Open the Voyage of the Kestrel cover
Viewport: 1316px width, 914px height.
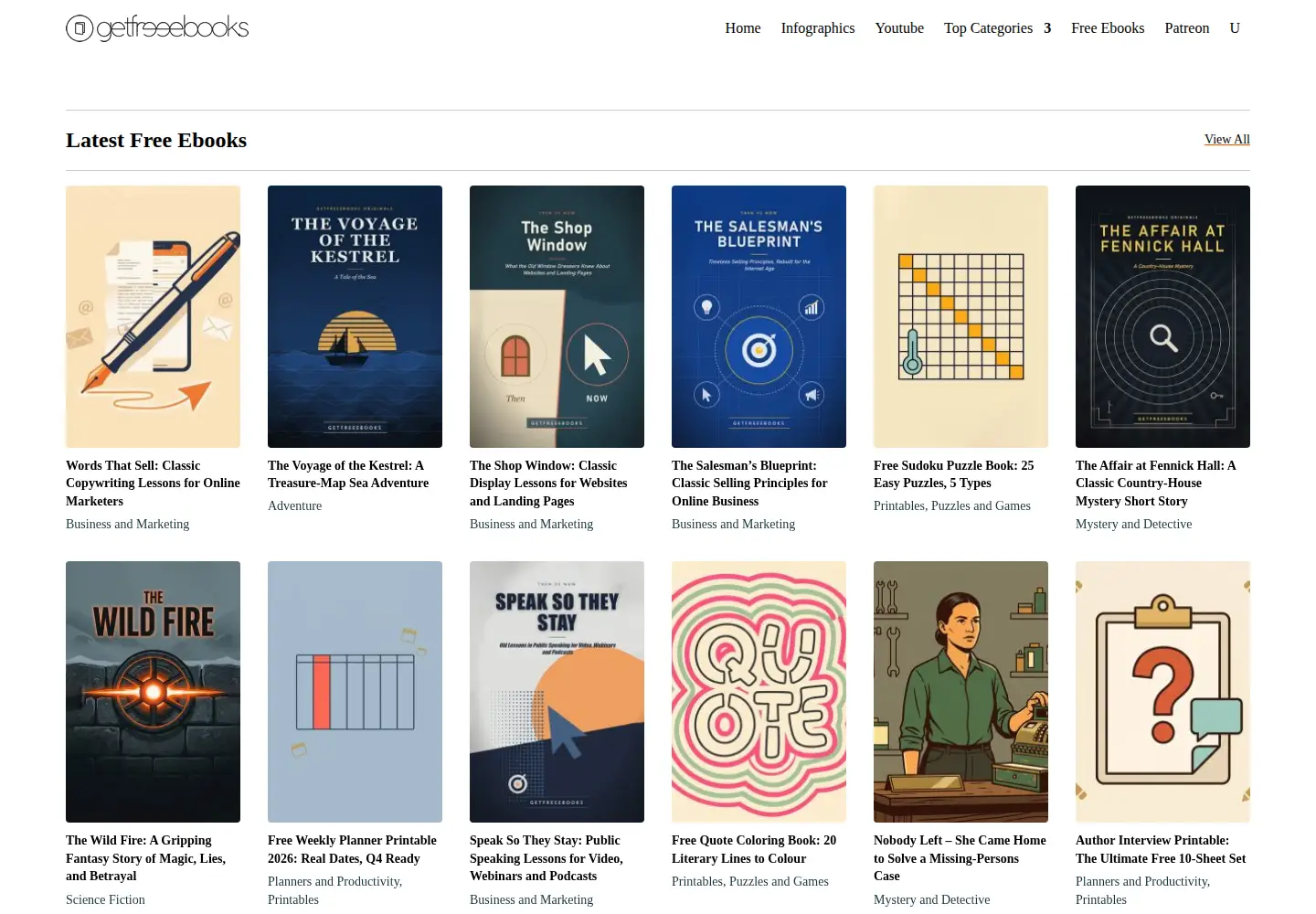355,316
